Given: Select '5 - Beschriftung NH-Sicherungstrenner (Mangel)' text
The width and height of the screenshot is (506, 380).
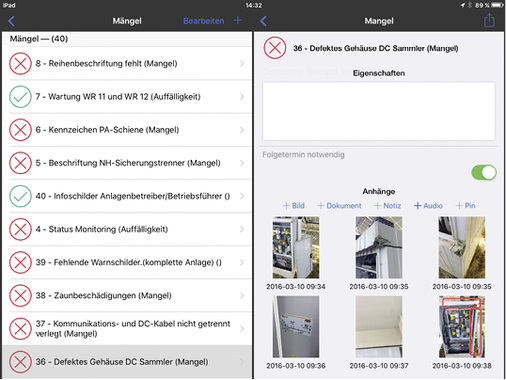Looking at the screenshot, I should (128, 163).
